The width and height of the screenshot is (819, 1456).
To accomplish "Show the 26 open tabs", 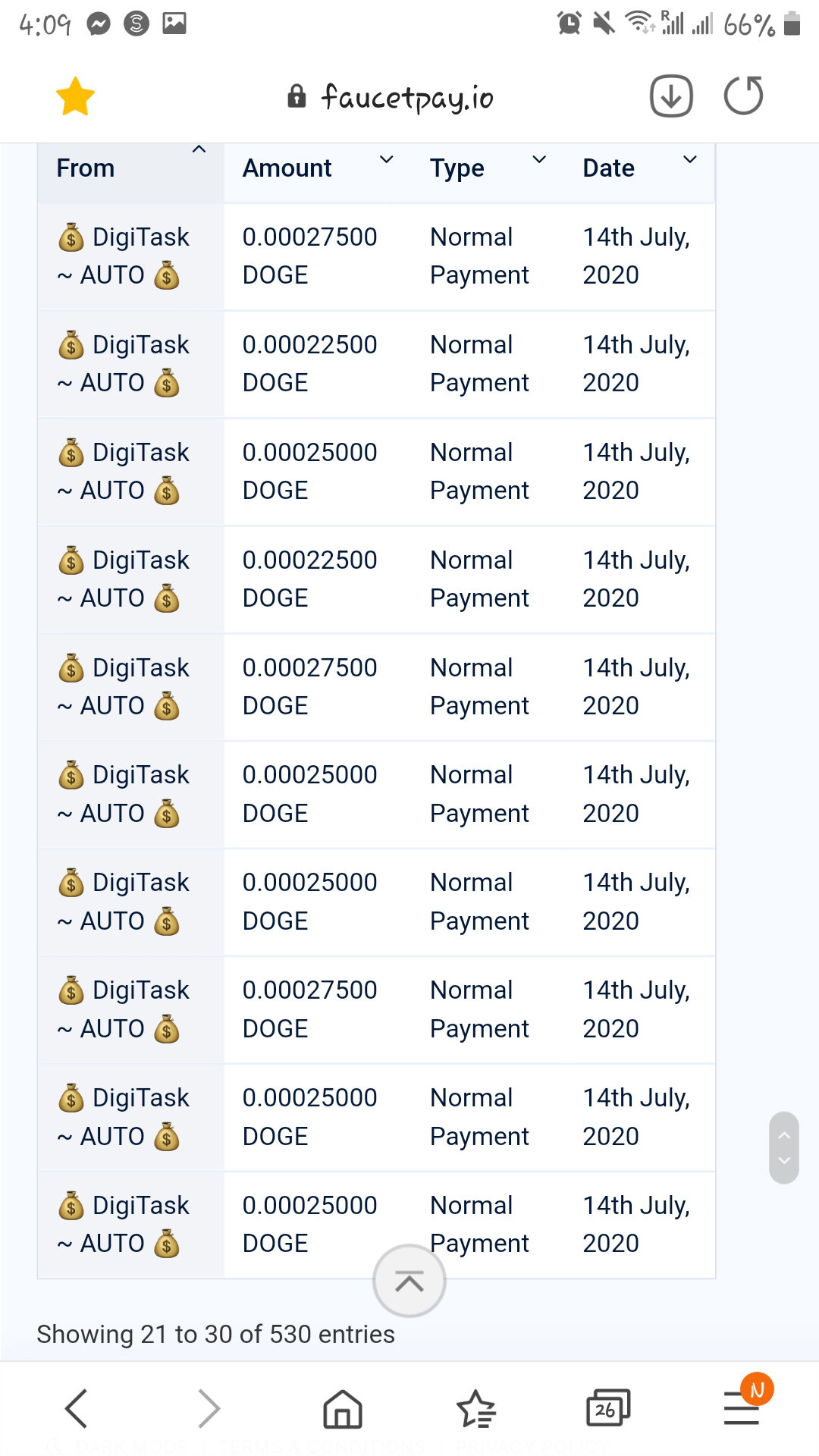I will [608, 1407].
